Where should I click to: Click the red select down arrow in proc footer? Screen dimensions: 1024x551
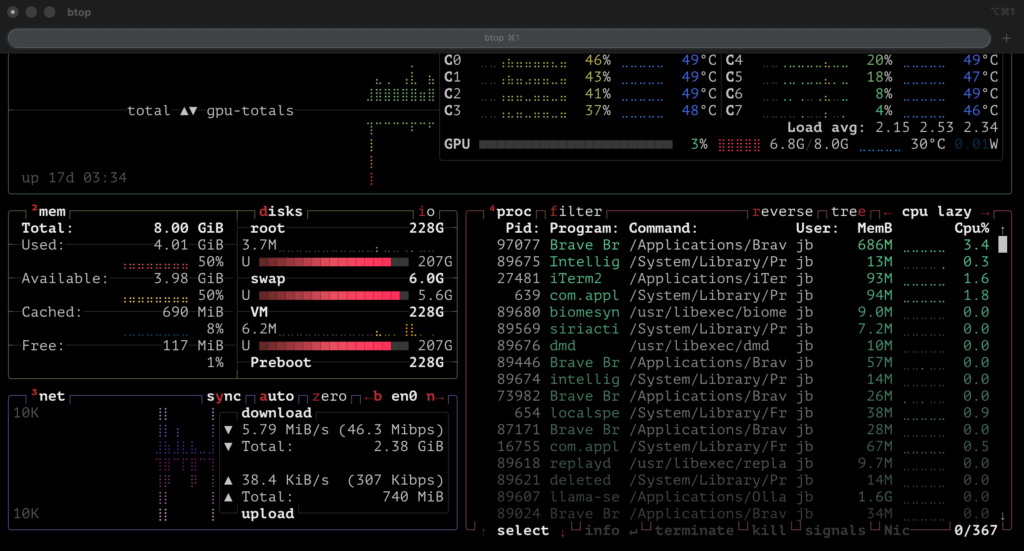562,532
